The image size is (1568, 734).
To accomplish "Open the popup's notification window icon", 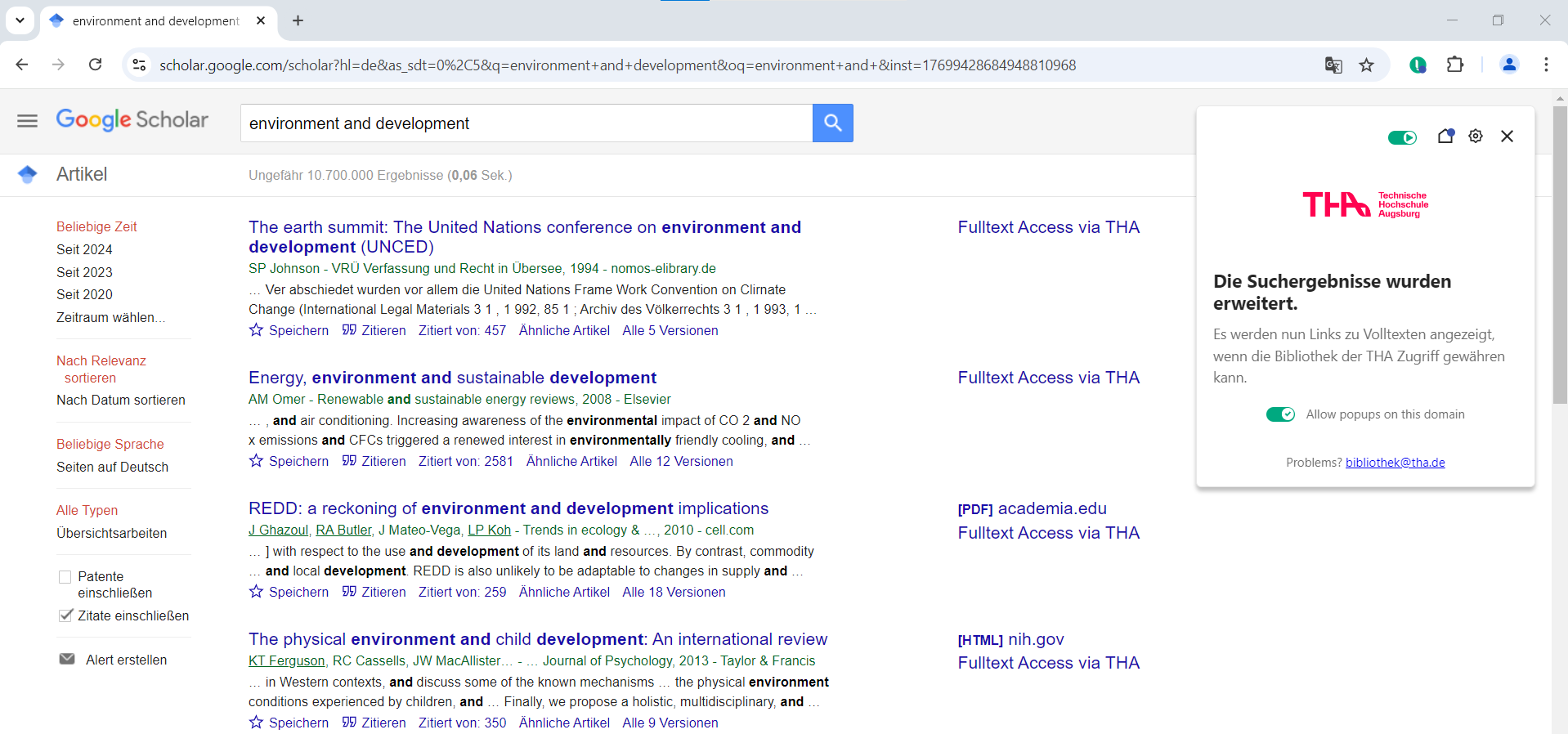I will point(1445,137).
